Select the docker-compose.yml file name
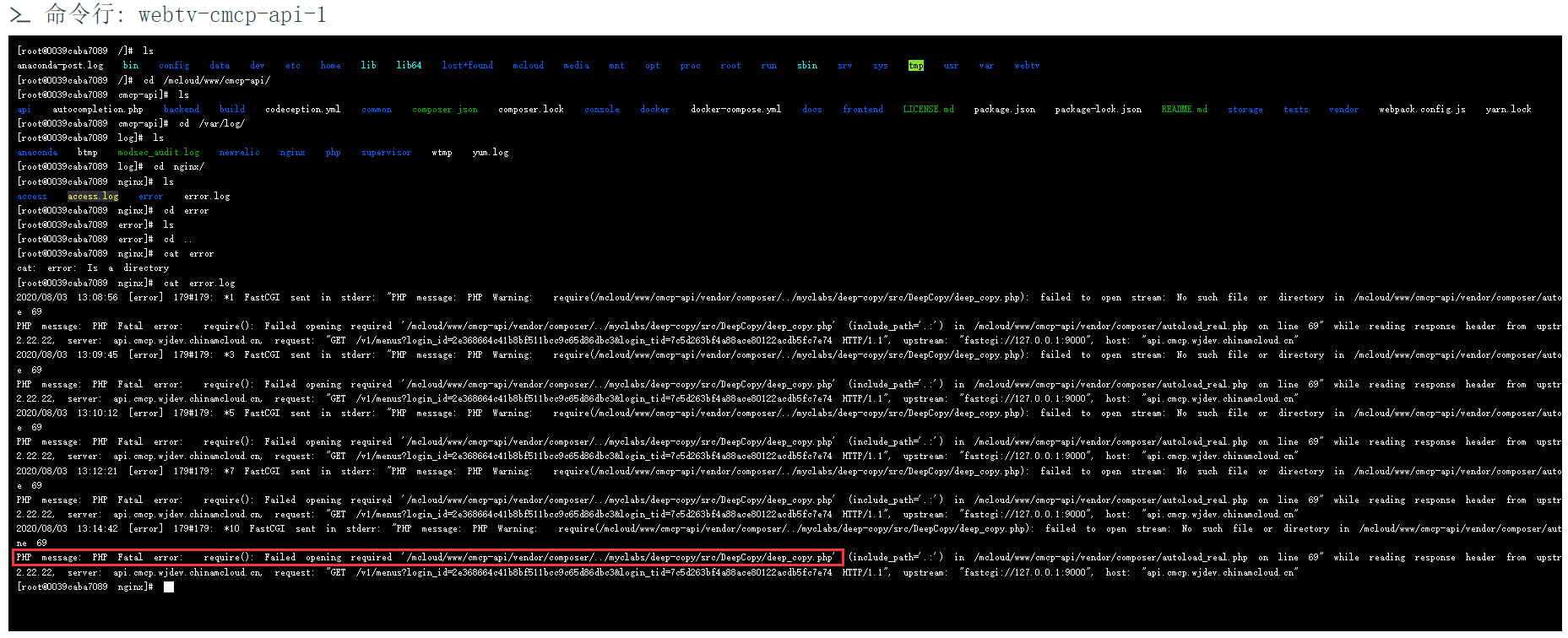Viewport: 1568px width, 638px height. [735, 109]
